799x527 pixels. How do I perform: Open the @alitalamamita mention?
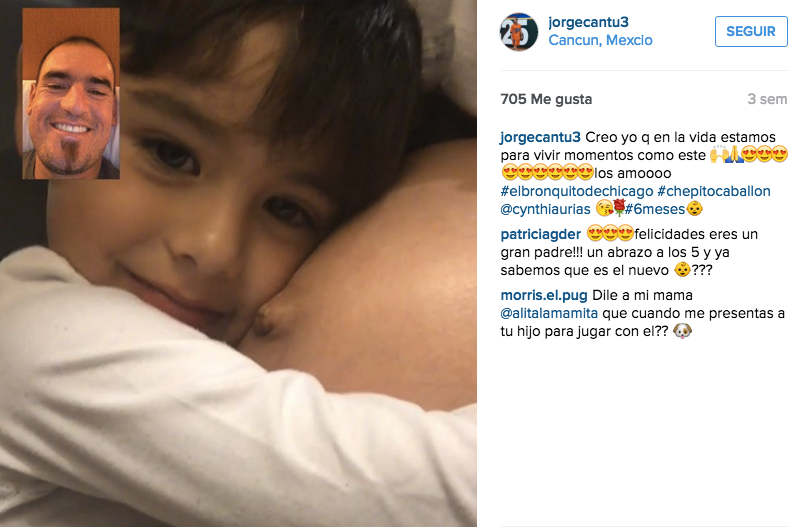click(549, 313)
